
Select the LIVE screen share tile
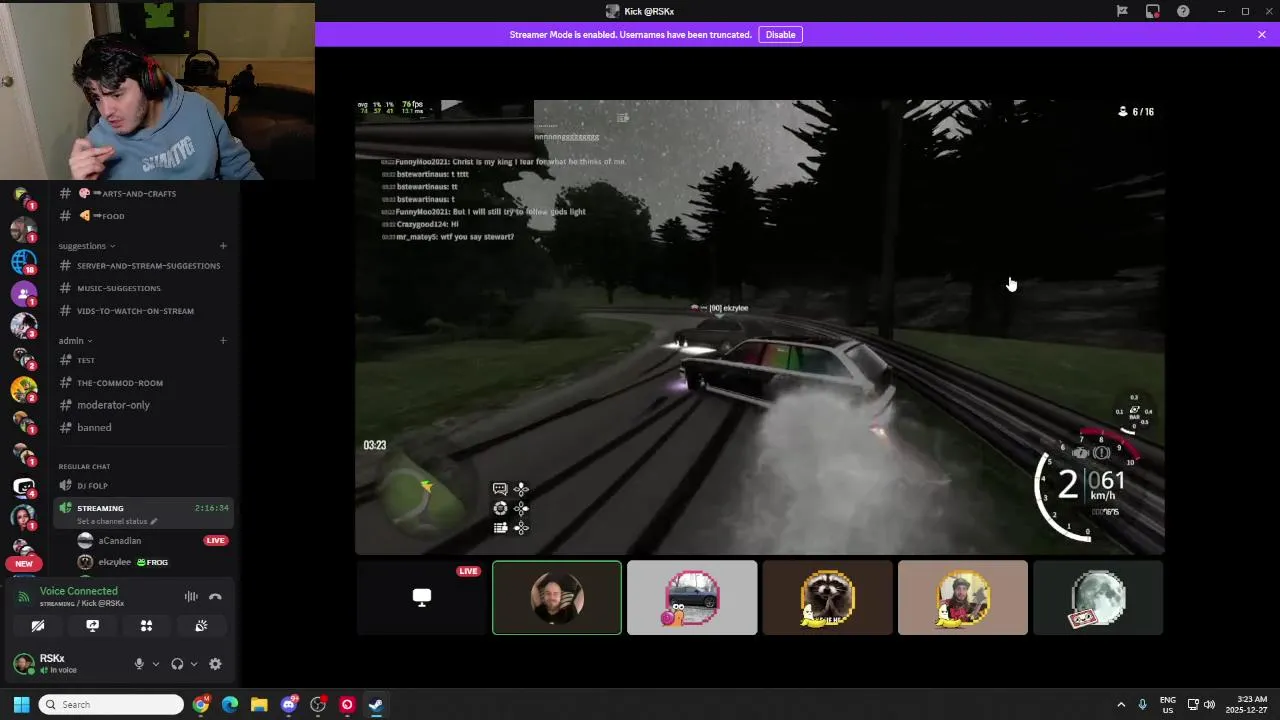click(x=421, y=598)
